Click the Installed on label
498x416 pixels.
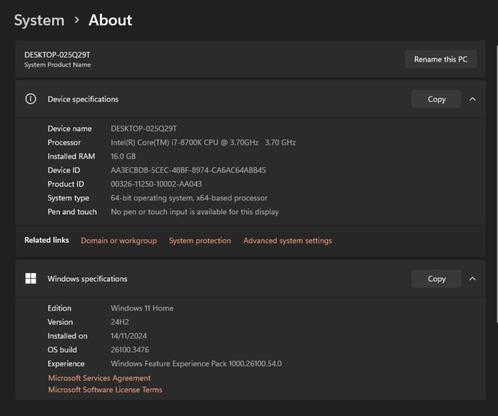tap(67, 336)
